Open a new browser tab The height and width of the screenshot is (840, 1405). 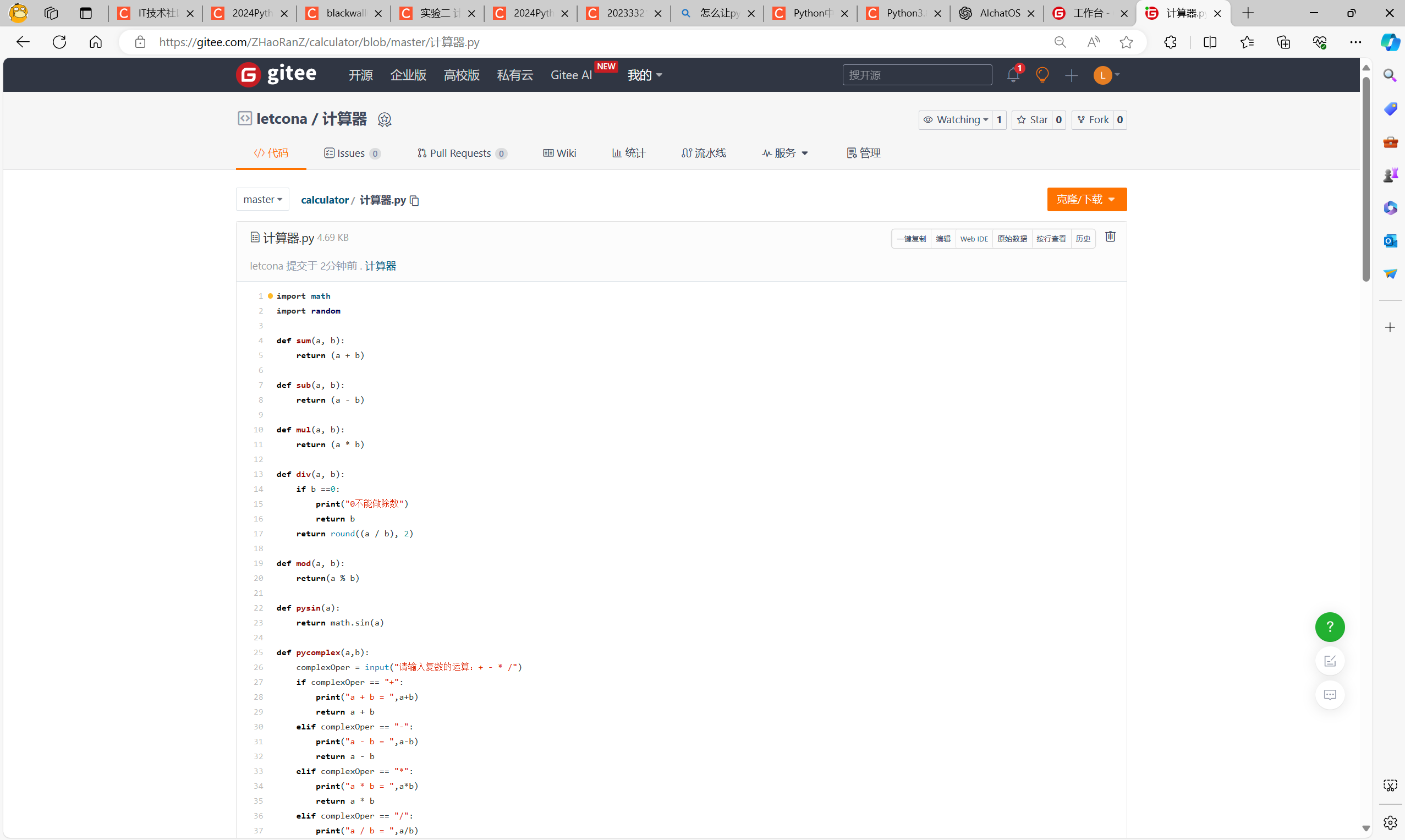click(x=1248, y=13)
